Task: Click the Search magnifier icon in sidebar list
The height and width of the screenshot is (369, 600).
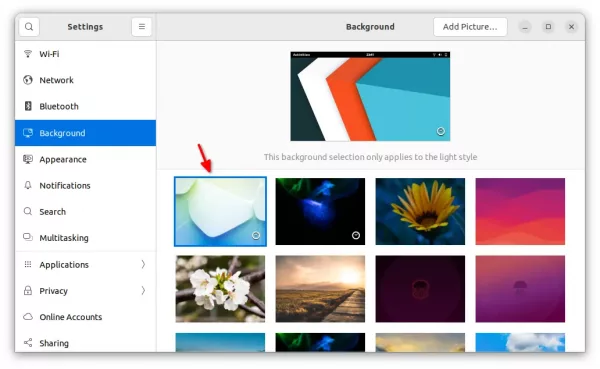Action: tap(28, 211)
